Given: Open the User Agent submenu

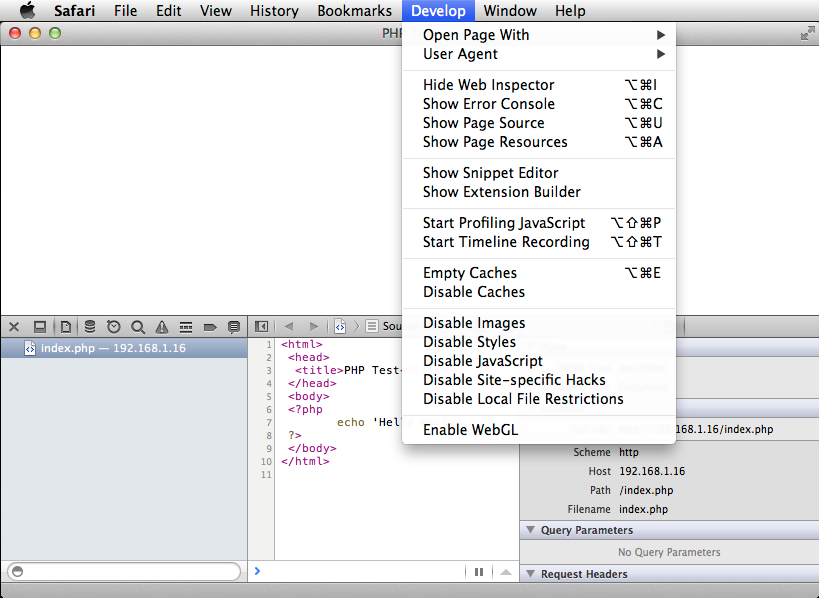Looking at the screenshot, I should pyautogui.click(x=539, y=54).
